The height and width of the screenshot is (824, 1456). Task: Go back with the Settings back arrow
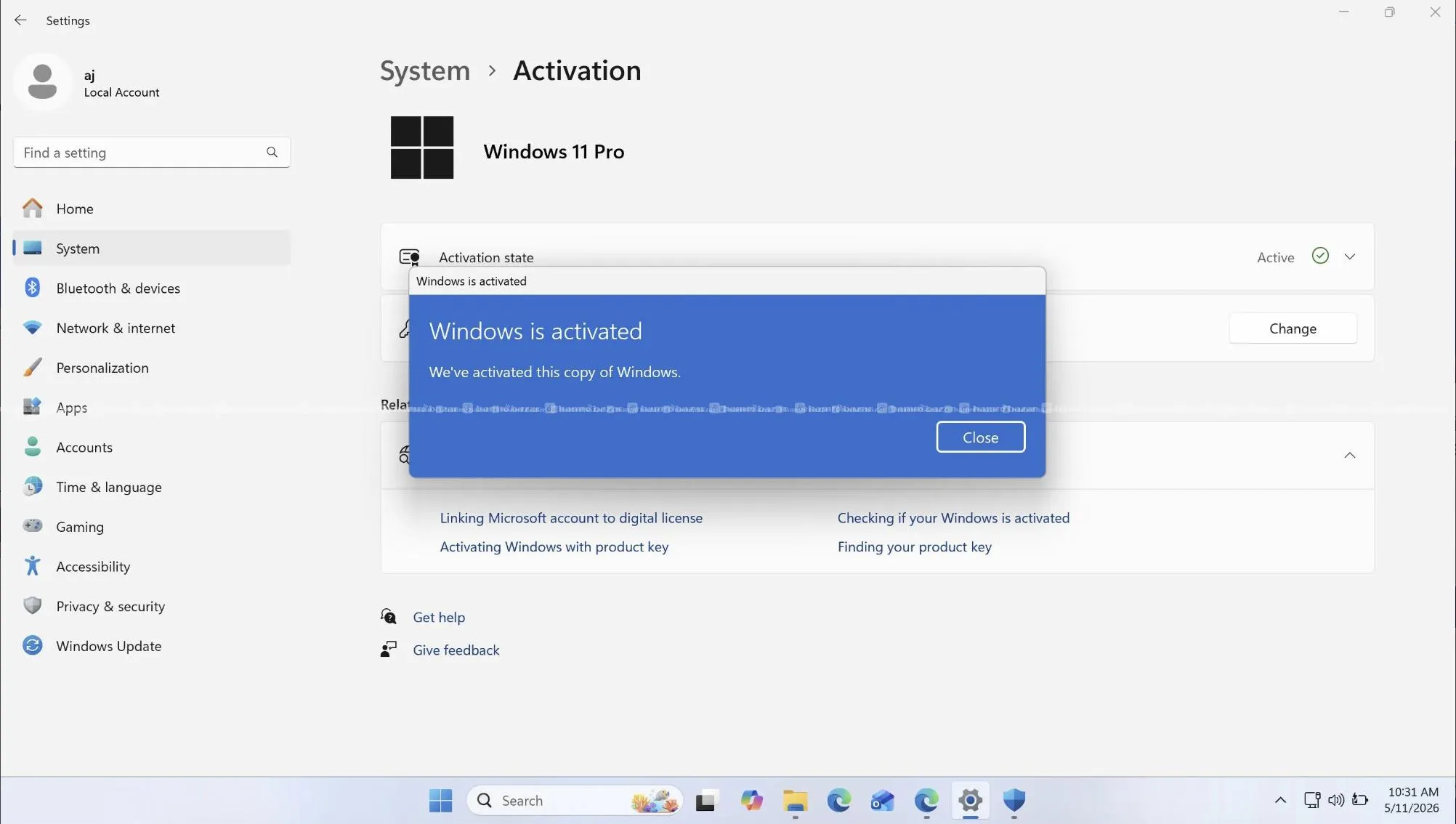pyautogui.click(x=20, y=20)
